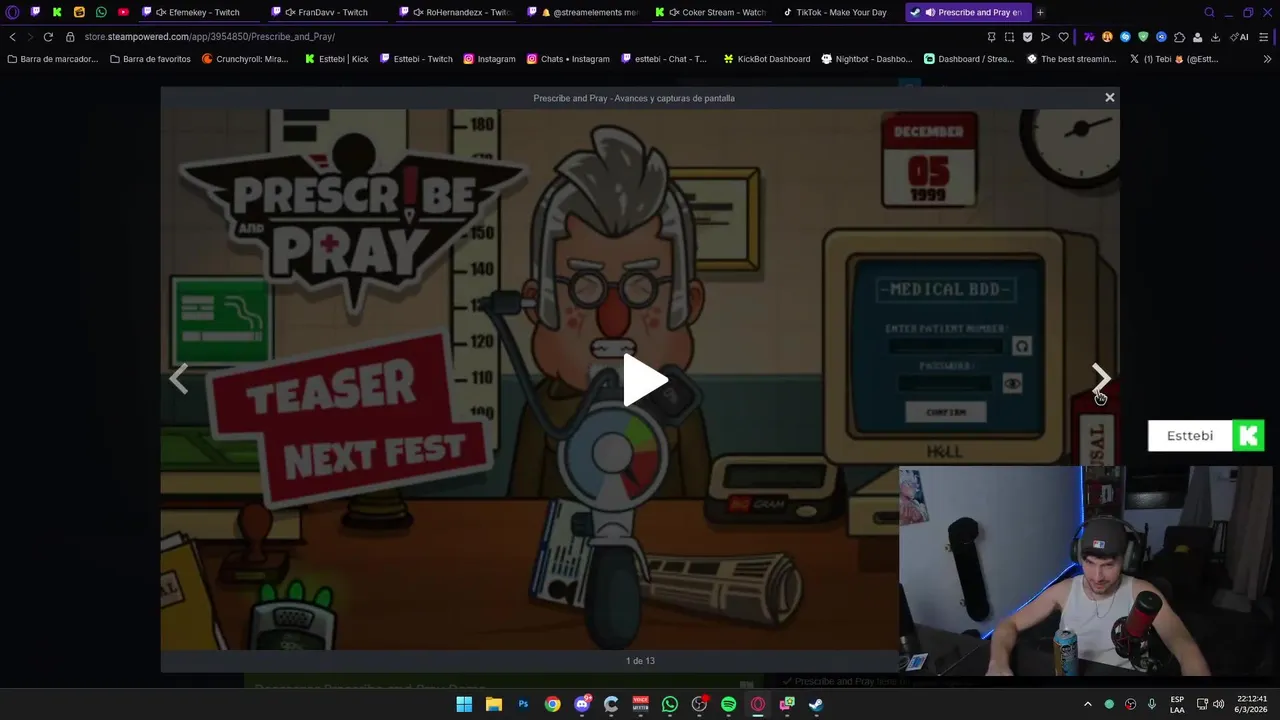The image size is (1280, 720).
Task: Add page to bookmarks heart icon
Action: pyautogui.click(x=1063, y=37)
